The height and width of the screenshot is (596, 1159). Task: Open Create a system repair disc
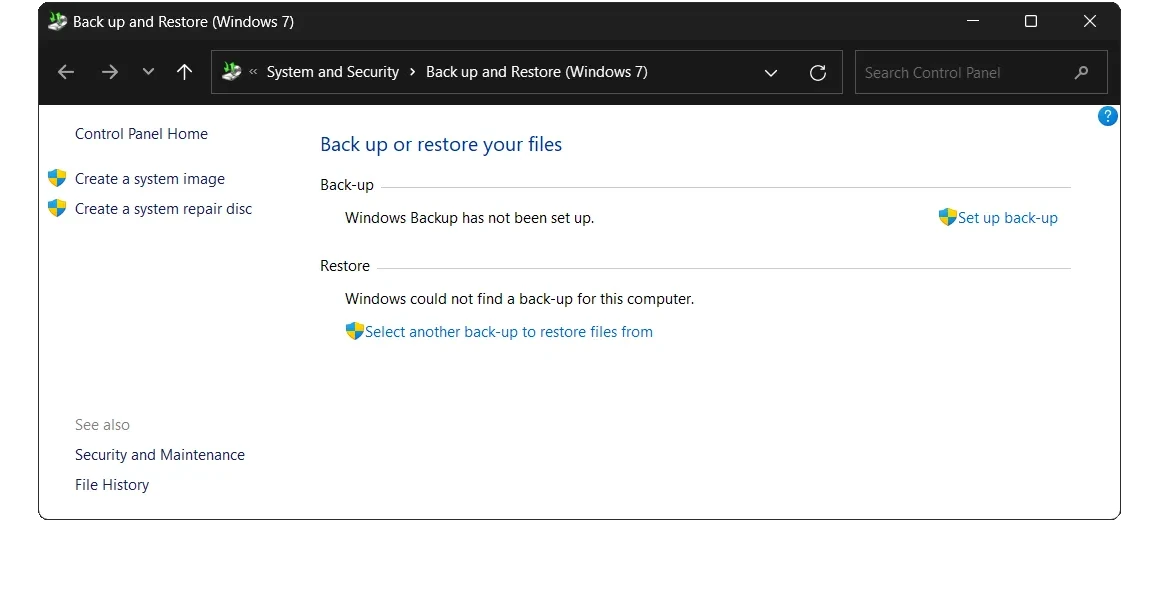pyautogui.click(x=163, y=209)
